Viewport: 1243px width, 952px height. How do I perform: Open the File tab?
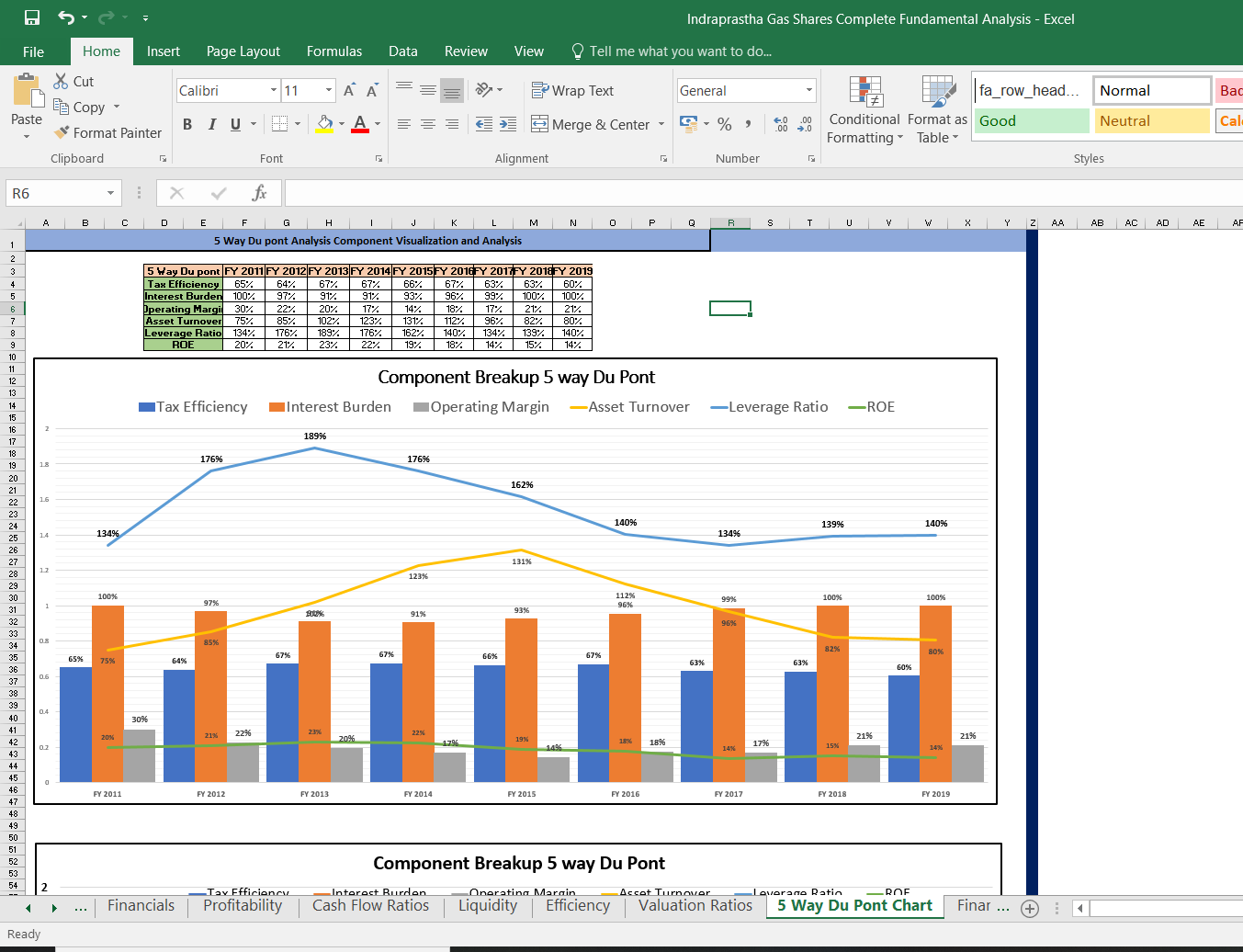pos(33,51)
